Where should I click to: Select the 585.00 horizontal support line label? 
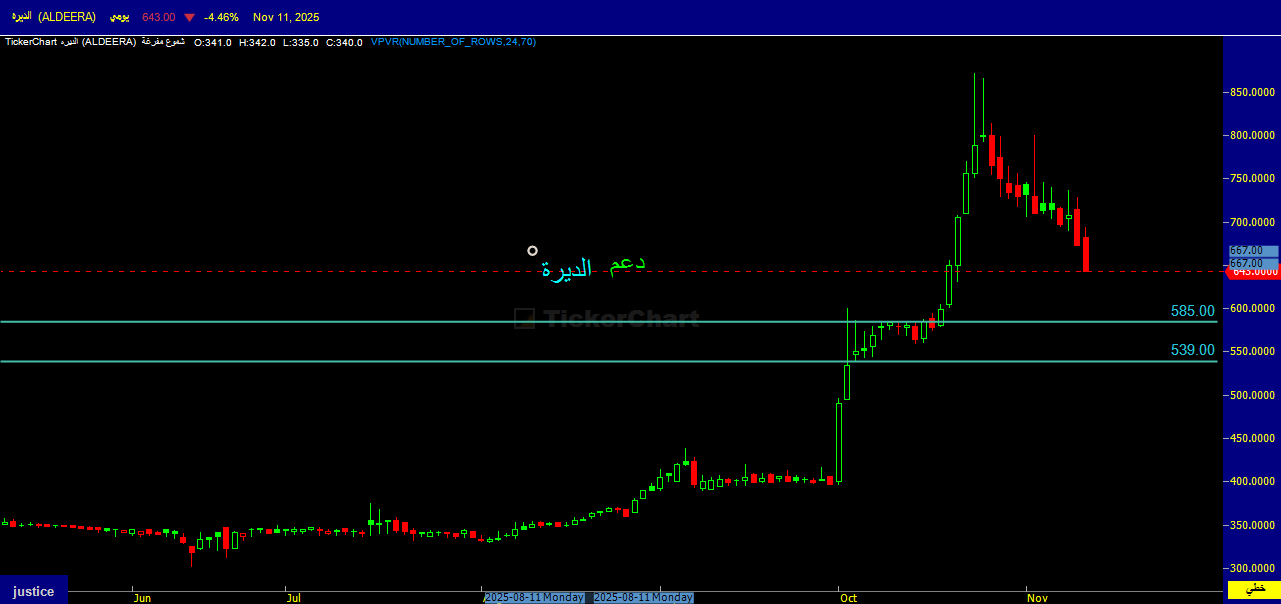(1192, 312)
